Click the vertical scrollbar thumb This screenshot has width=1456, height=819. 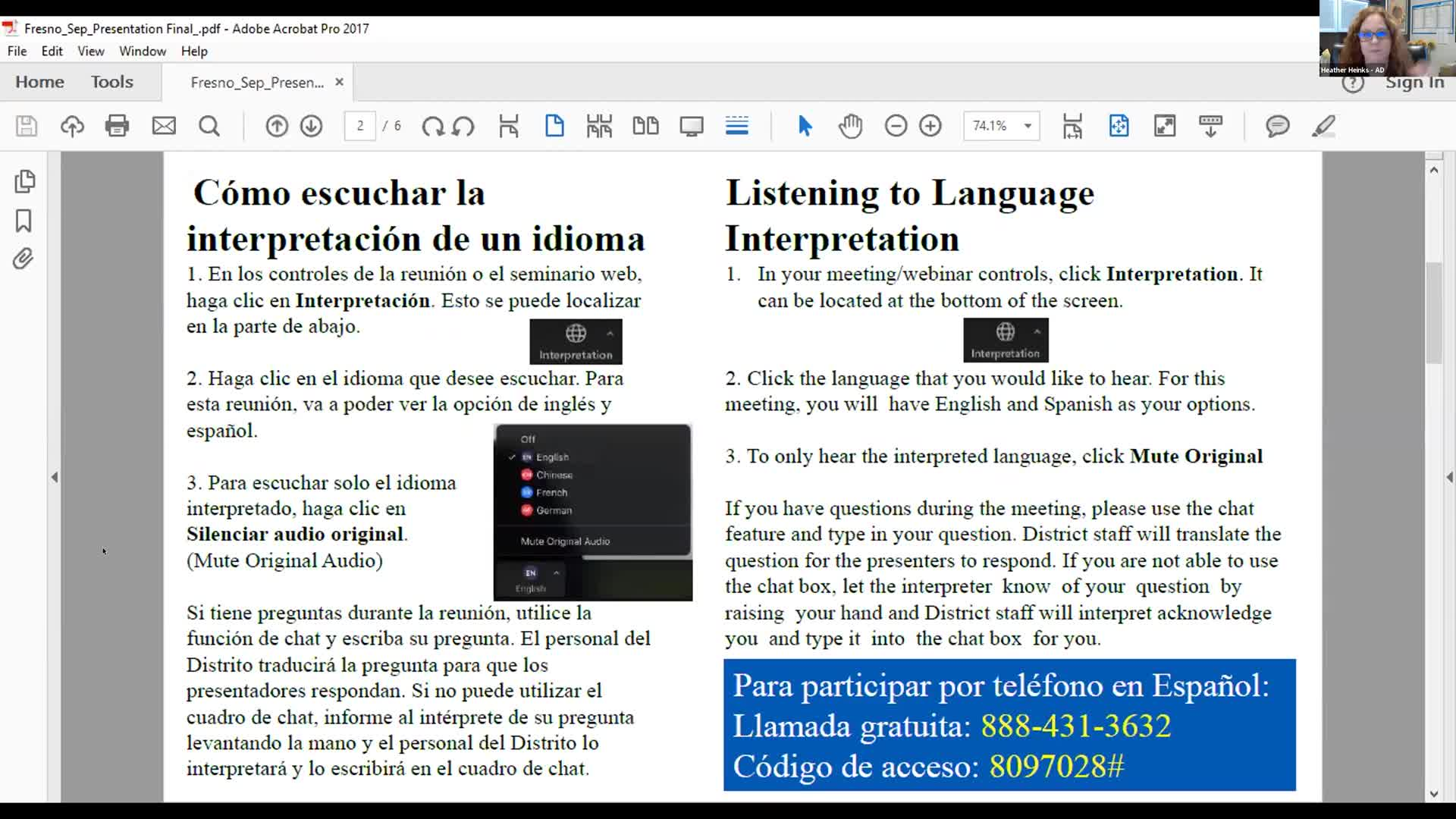point(1433,312)
